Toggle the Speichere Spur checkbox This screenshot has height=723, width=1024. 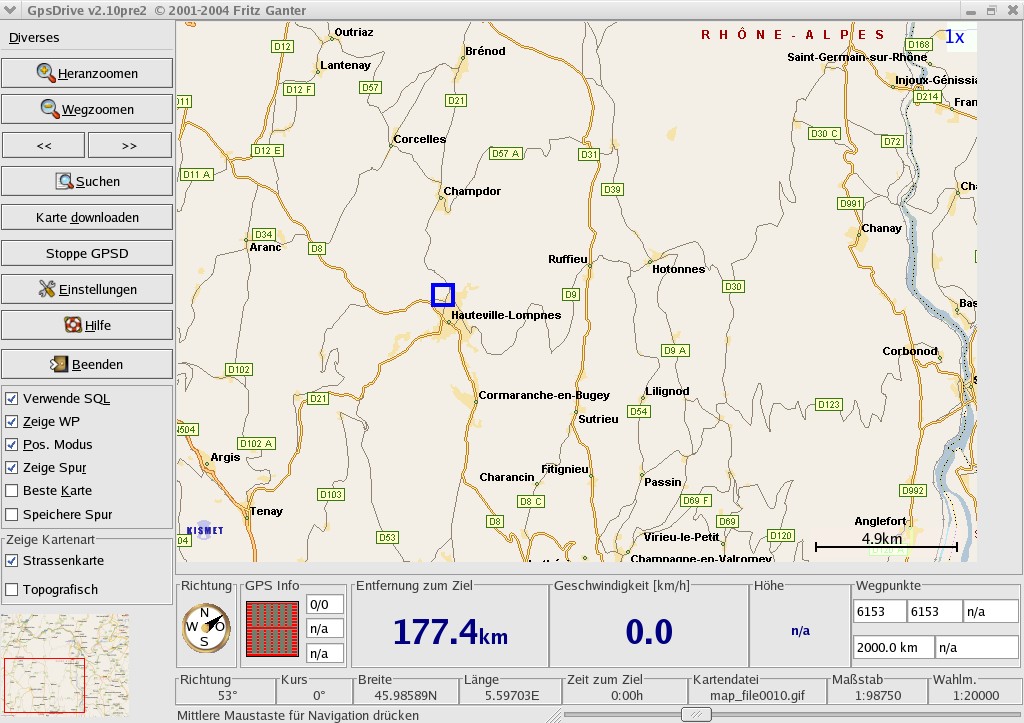(x=12, y=515)
